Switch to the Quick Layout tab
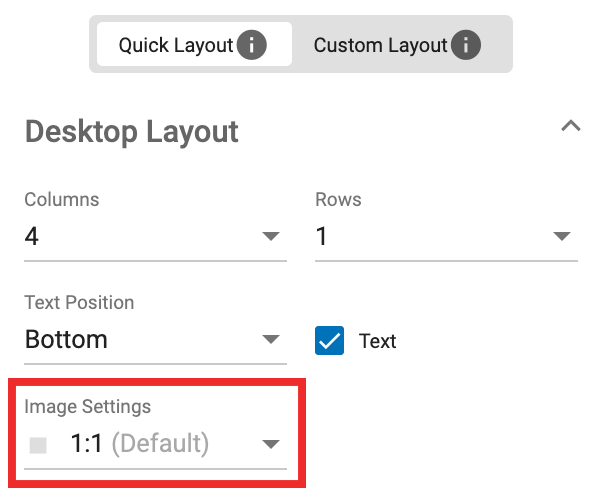The image size is (602, 498). tap(175, 45)
